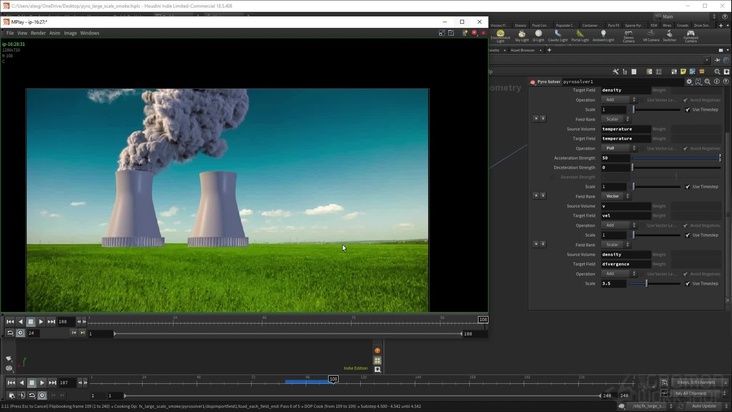Screen dimensions: 732x412
Task: Open MPlay View menu
Action: 22,33
